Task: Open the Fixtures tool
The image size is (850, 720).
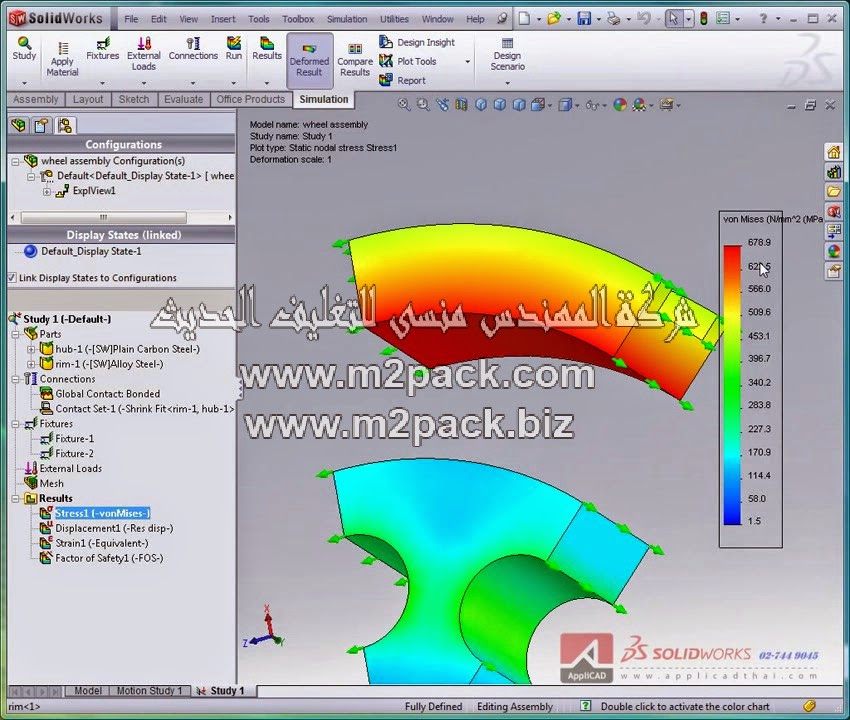Action: (x=102, y=49)
